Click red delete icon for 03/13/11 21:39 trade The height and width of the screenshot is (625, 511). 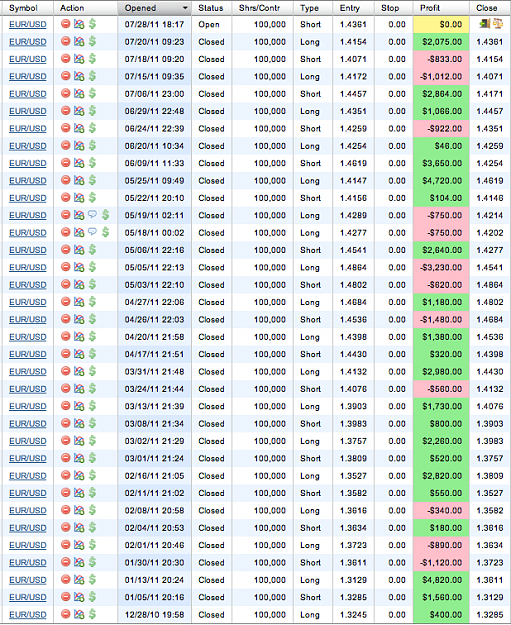(66, 406)
